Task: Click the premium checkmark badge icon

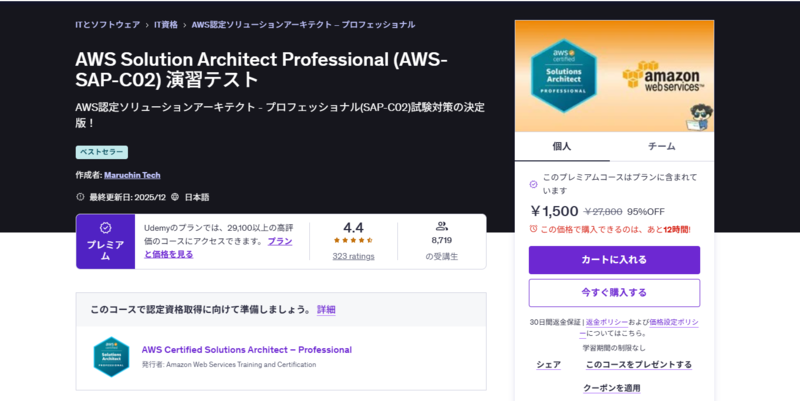Action: (106, 228)
